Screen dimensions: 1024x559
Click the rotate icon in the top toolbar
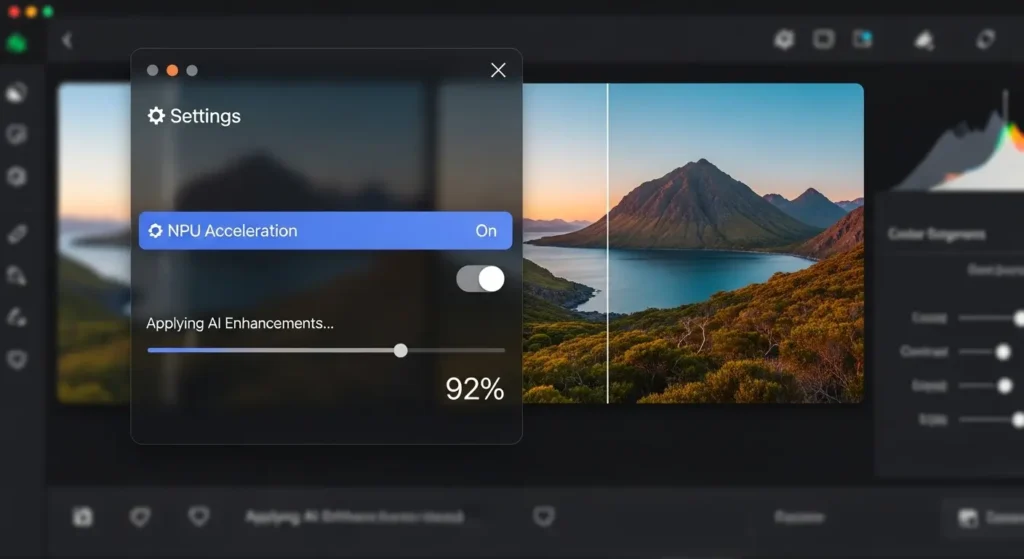click(985, 39)
